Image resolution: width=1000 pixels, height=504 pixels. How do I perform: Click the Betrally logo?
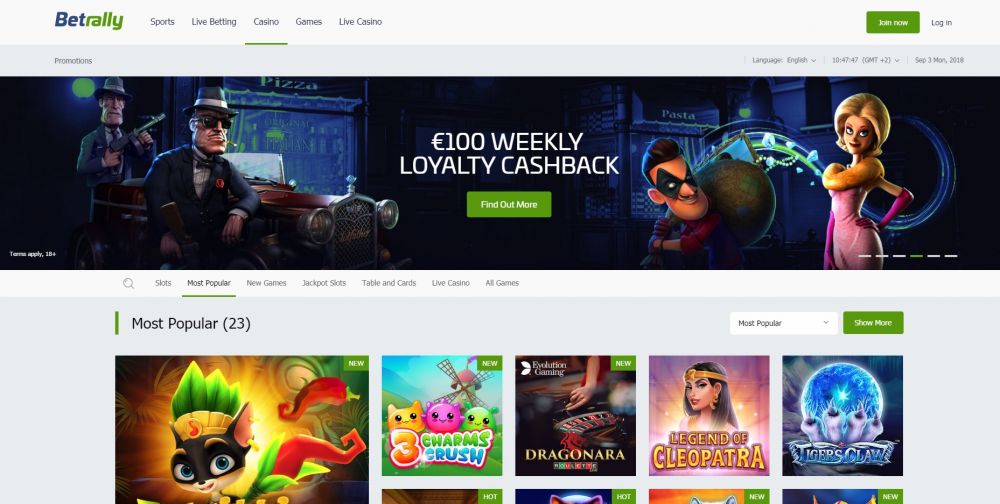coord(89,21)
